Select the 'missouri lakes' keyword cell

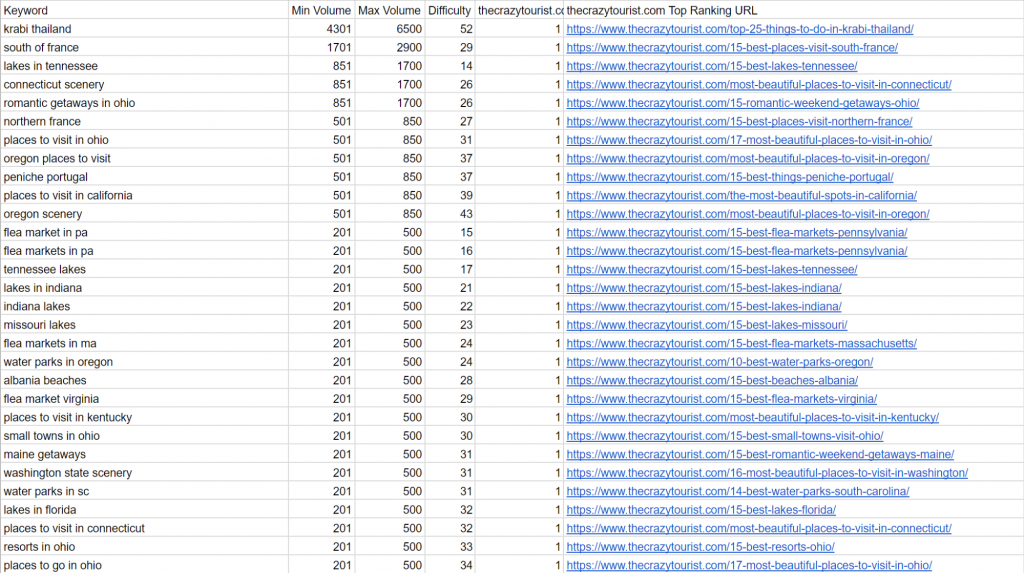tap(144, 325)
